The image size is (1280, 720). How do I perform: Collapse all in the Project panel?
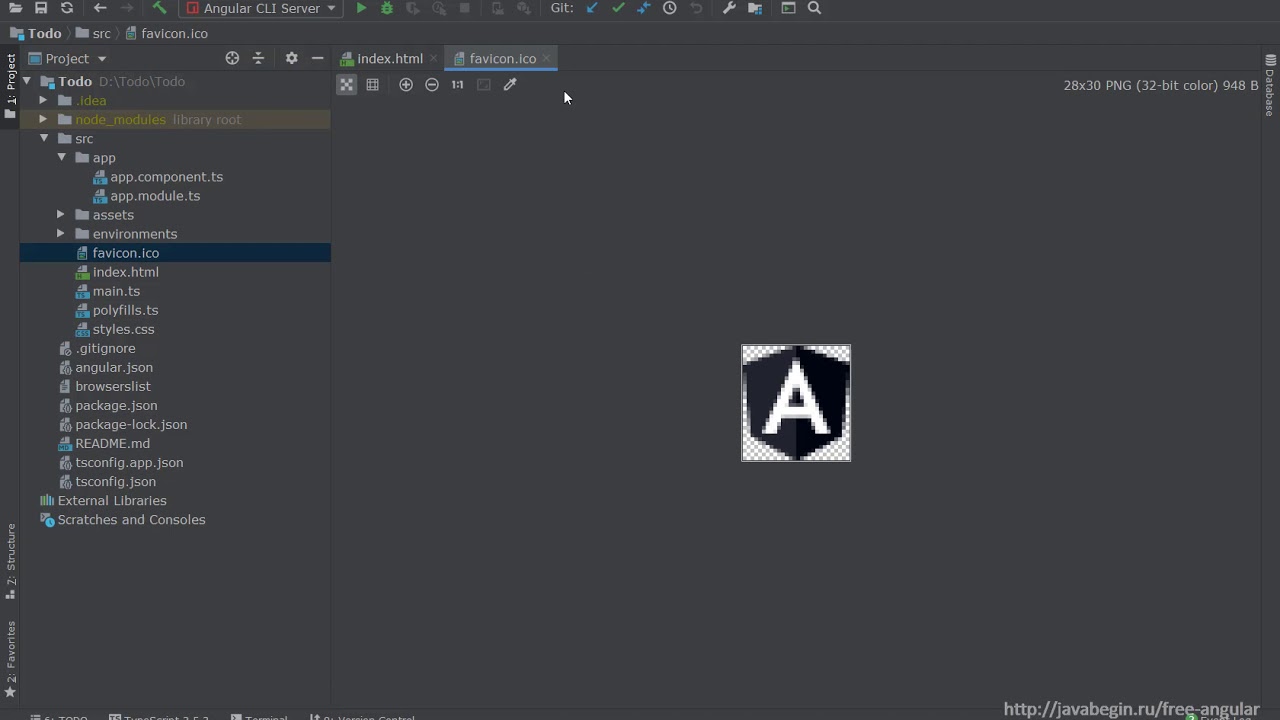tap(258, 58)
